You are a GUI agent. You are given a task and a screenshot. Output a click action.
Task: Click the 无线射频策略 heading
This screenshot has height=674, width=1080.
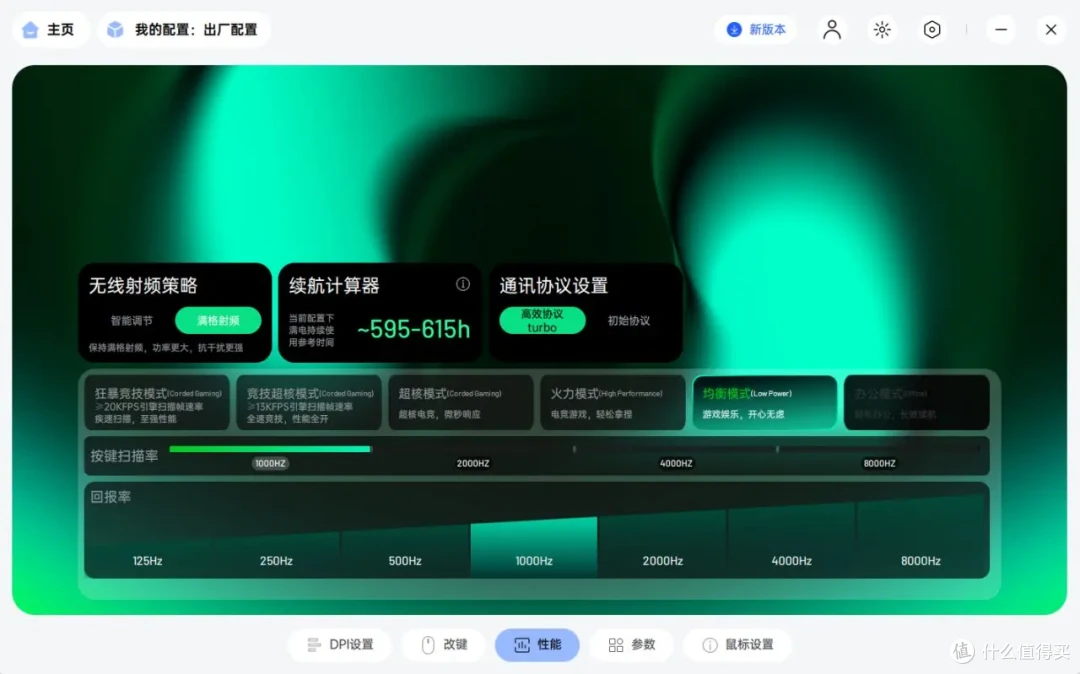(x=143, y=285)
